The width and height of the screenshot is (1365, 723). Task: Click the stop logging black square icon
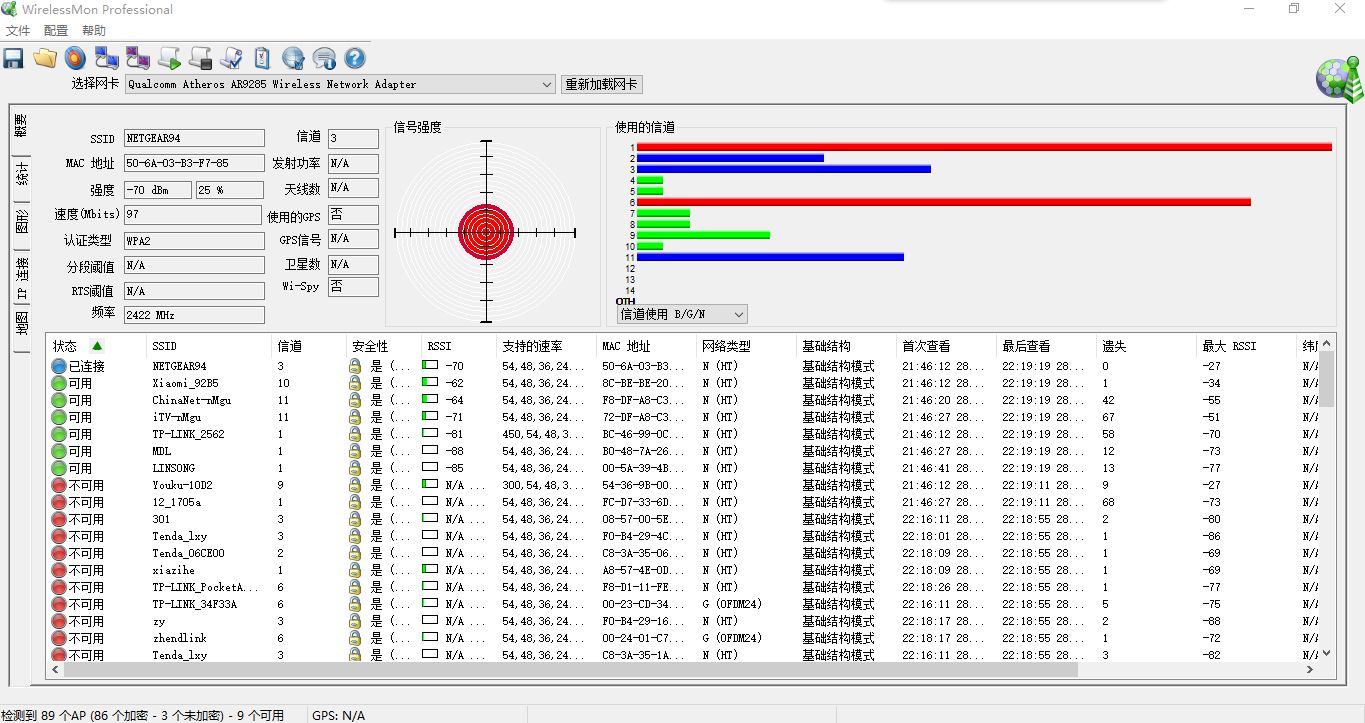200,58
